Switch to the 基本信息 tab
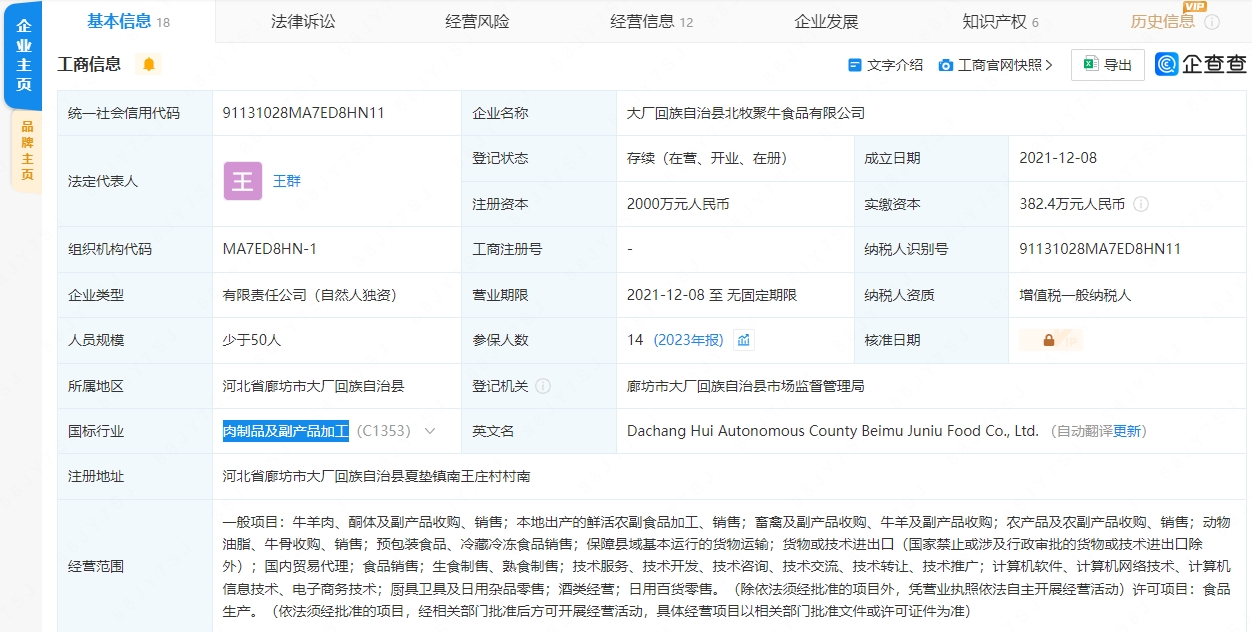 pyautogui.click(x=129, y=21)
